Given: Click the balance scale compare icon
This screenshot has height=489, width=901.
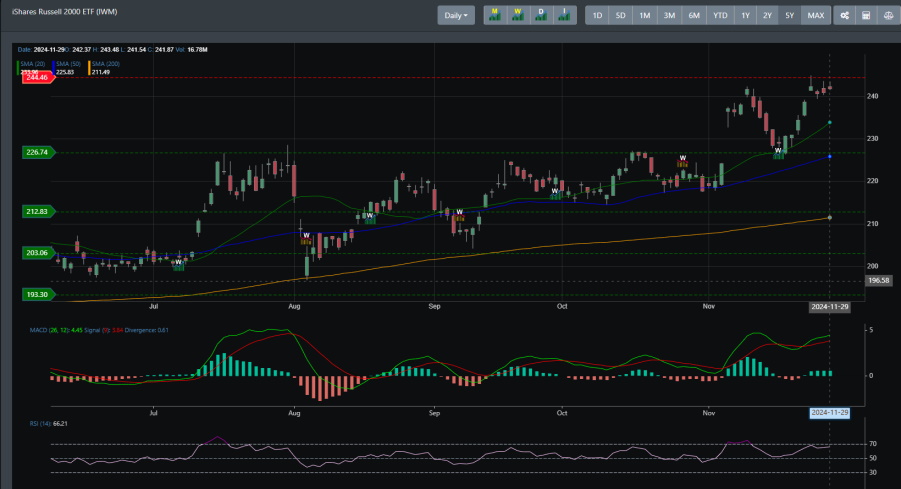Looking at the screenshot, I should pyautogui.click(x=888, y=16).
